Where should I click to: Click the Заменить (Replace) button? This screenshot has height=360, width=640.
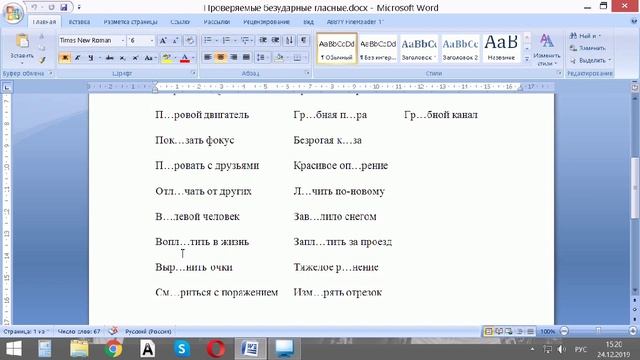(588, 48)
